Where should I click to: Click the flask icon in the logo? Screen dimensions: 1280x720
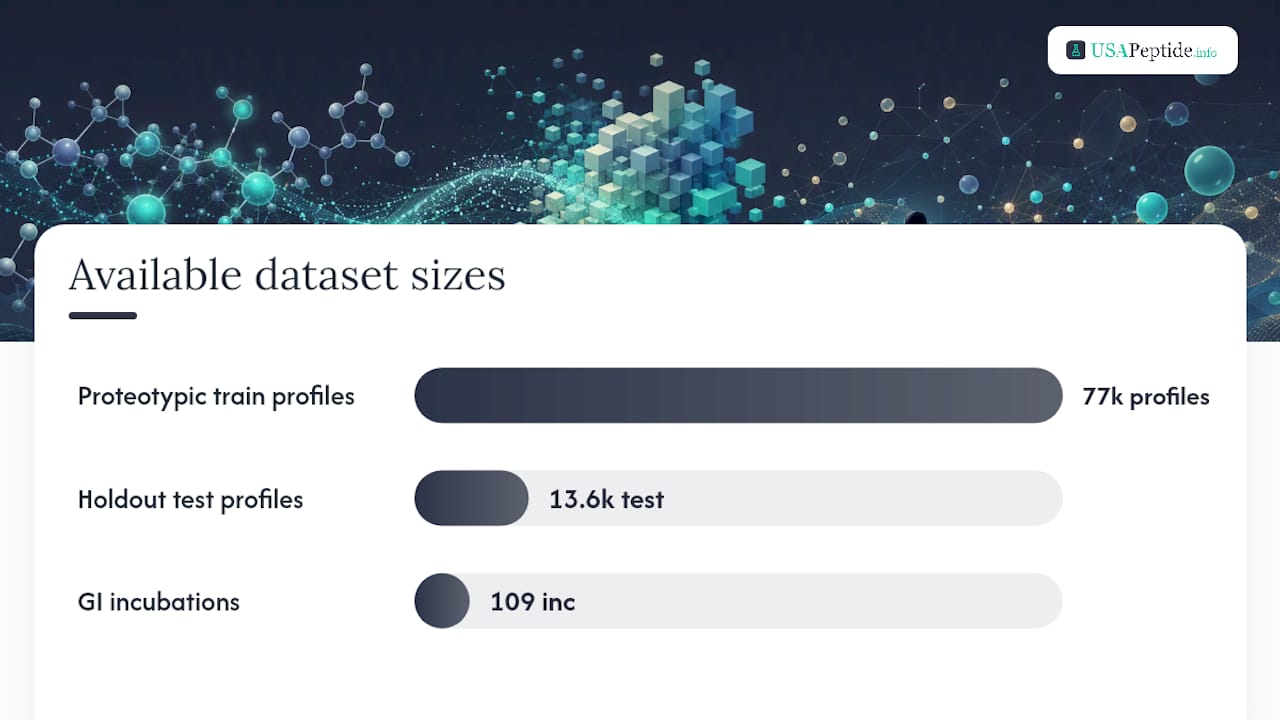pyautogui.click(x=1076, y=50)
